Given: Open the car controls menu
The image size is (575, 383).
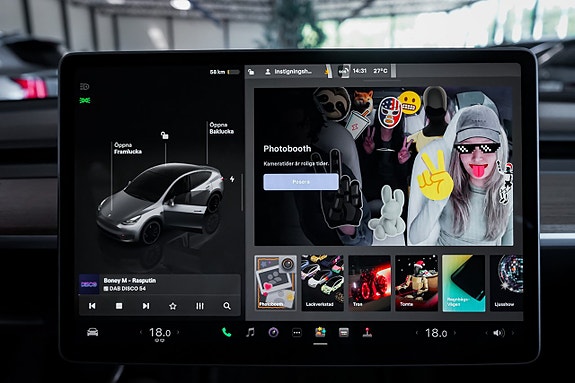Looking at the screenshot, I should (x=92, y=332).
